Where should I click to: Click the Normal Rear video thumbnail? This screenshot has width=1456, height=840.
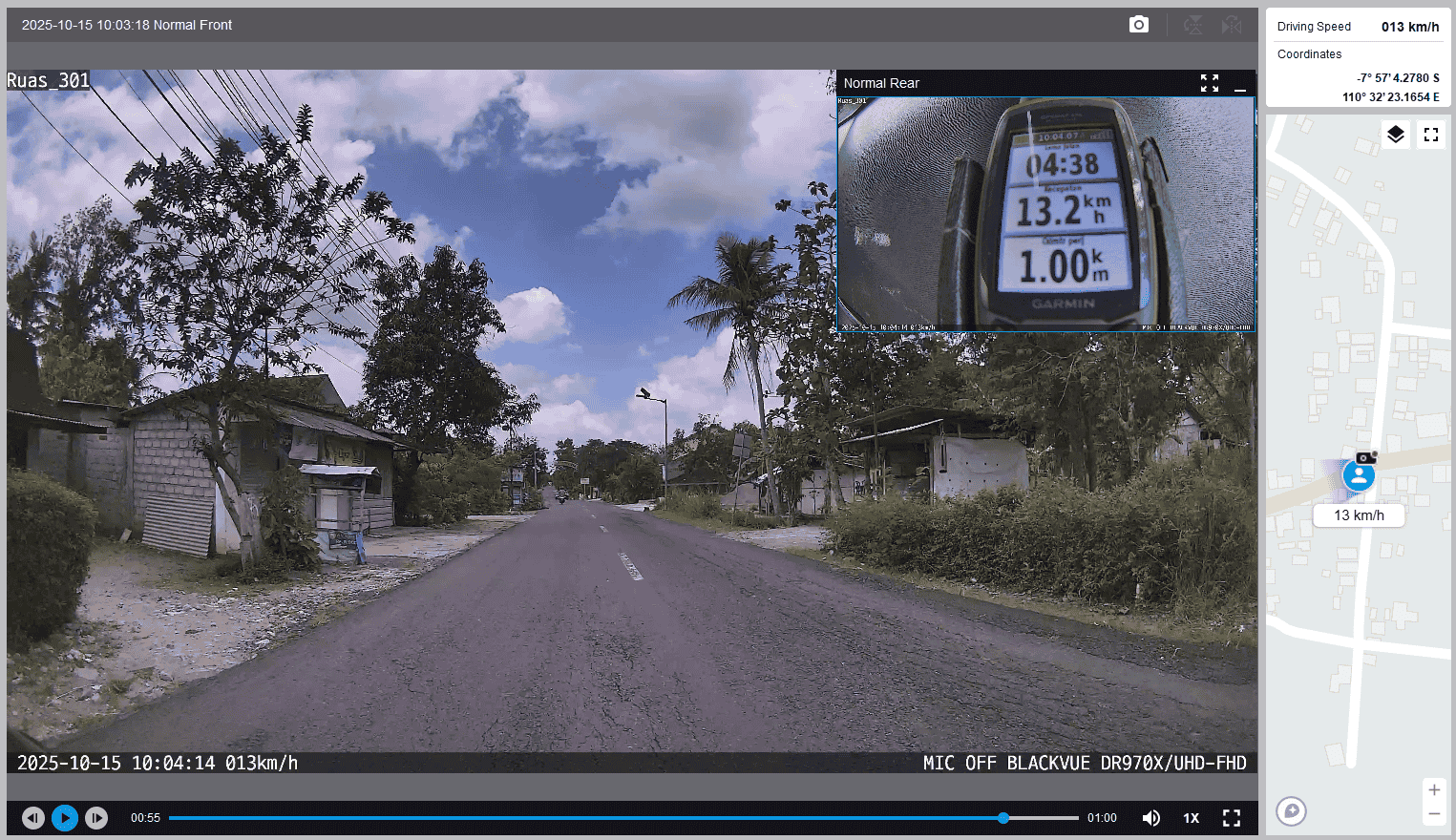(1045, 214)
